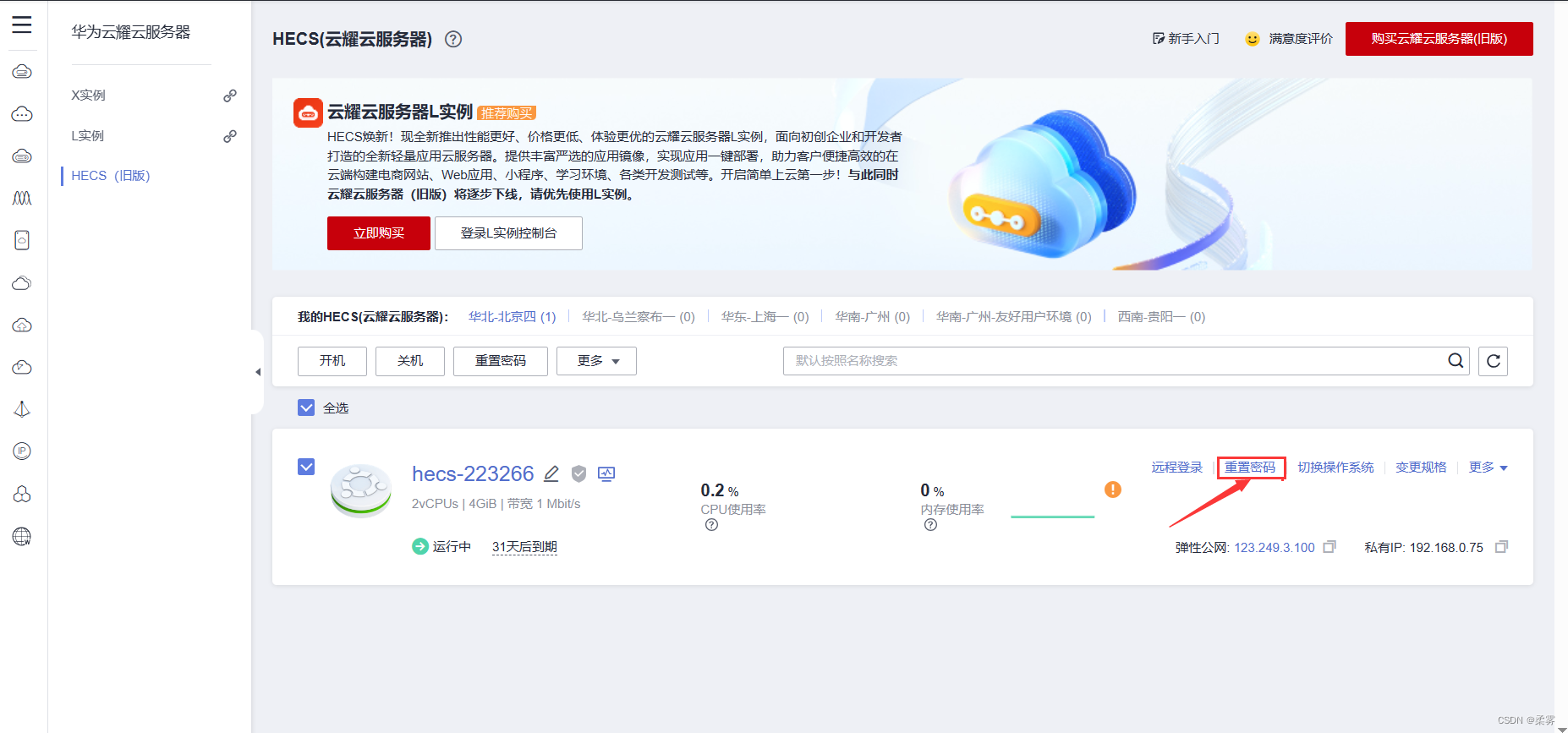
Task: Click the 重置密码 link in the server row
Action: [x=1250, y=468]
